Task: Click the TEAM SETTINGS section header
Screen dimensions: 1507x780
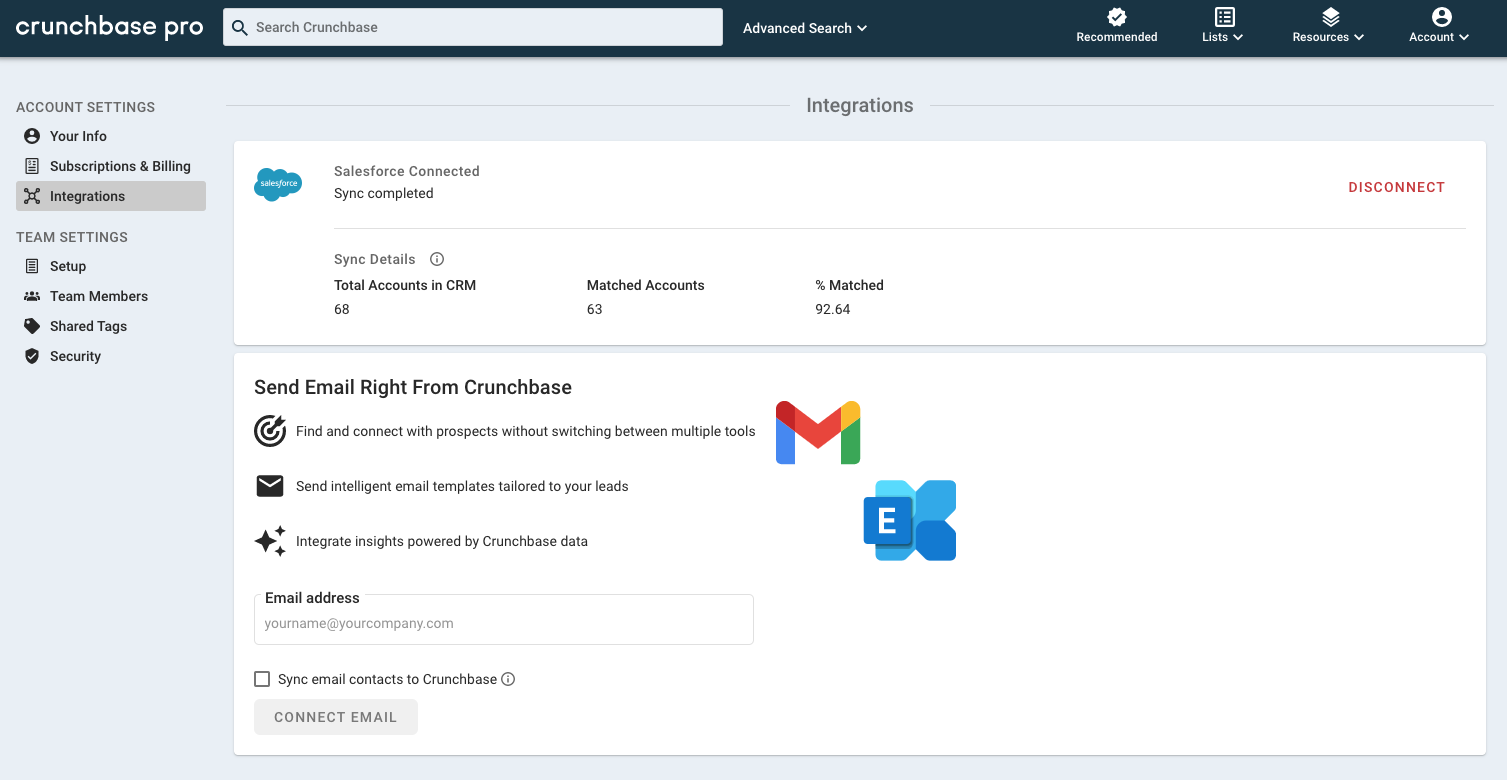Action: coord(72,237)
